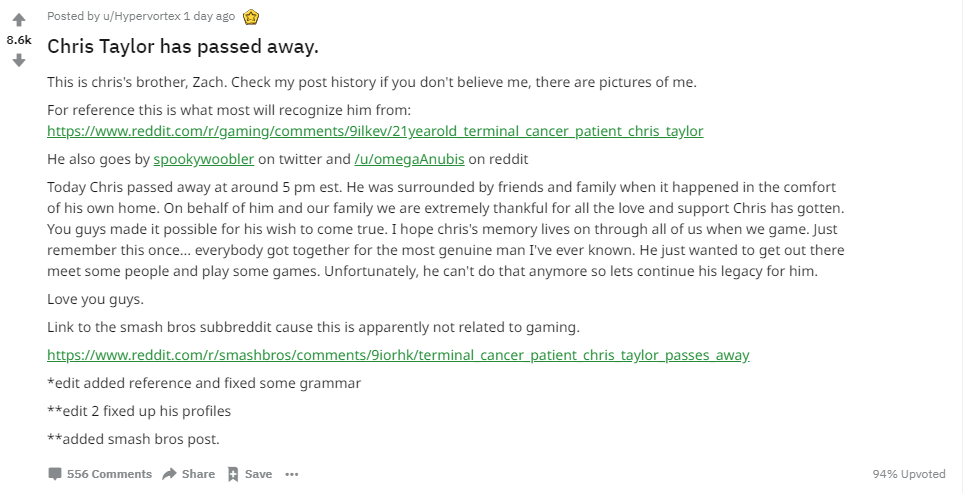
Task: Click the 8.6k vote score
Action: coord(18,40)
